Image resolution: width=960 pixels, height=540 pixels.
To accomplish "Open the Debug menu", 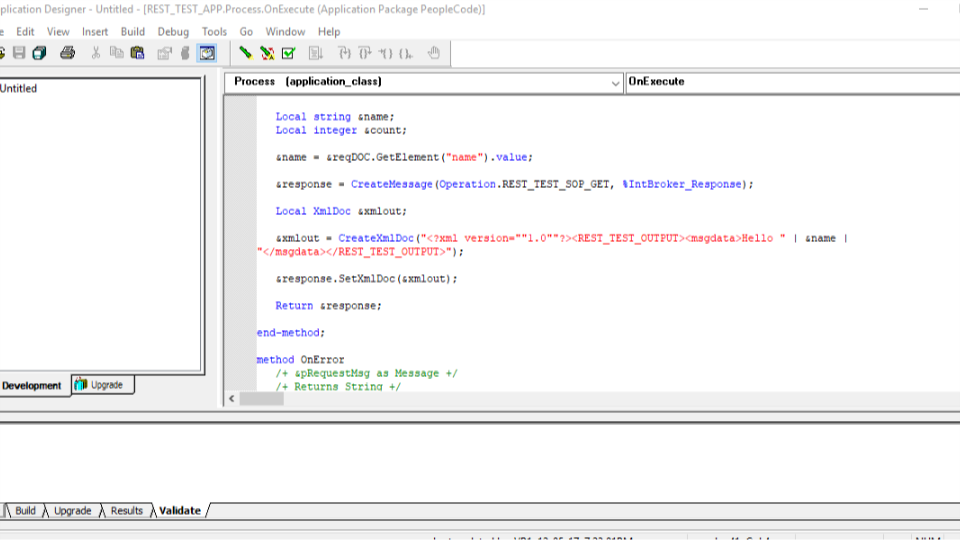I will pyautogui.click(x=173, y=32).
